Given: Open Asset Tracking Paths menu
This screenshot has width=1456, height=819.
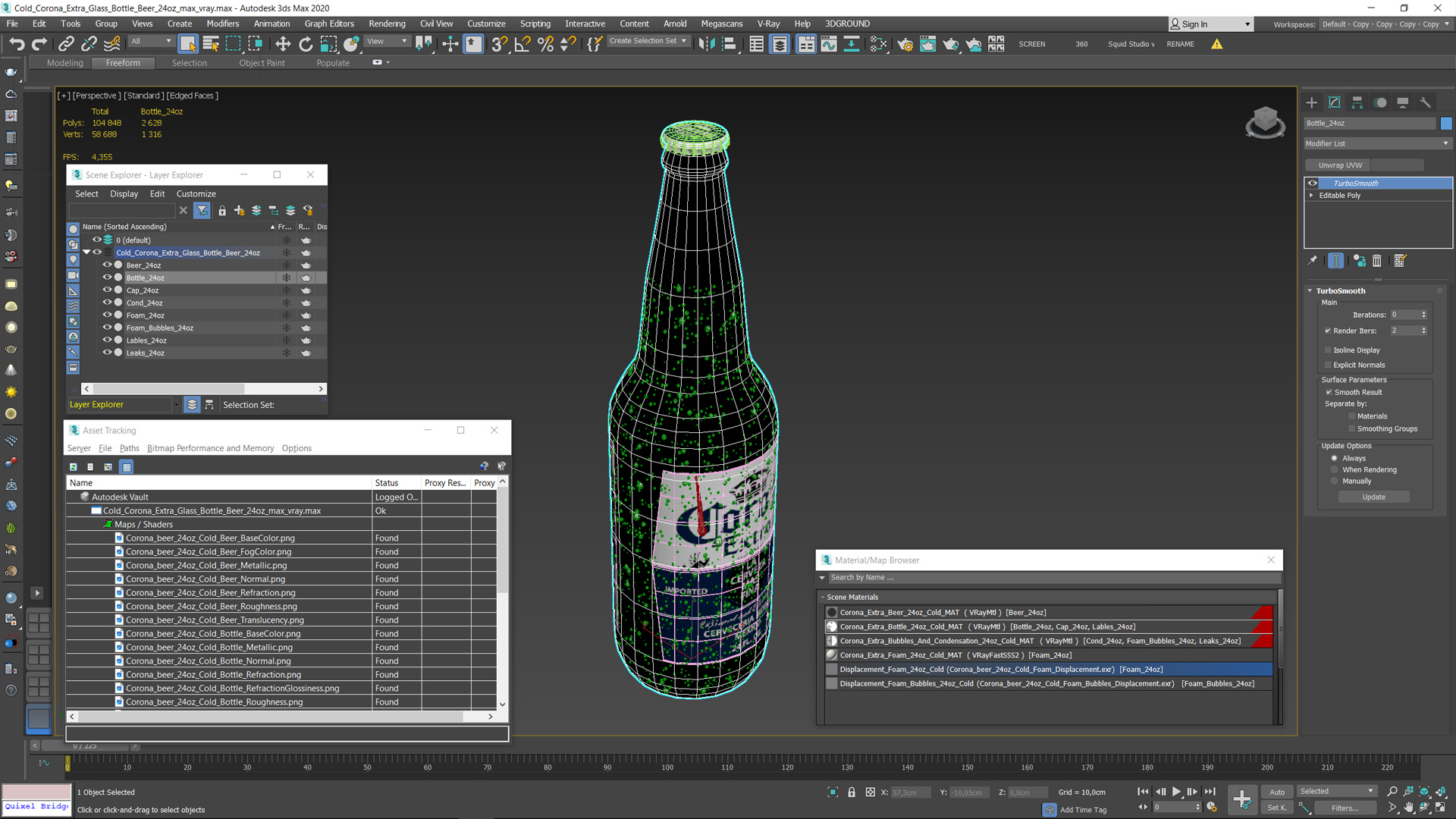Looking at the screenshot, I should pyautogui.click(x=129, y=448).
